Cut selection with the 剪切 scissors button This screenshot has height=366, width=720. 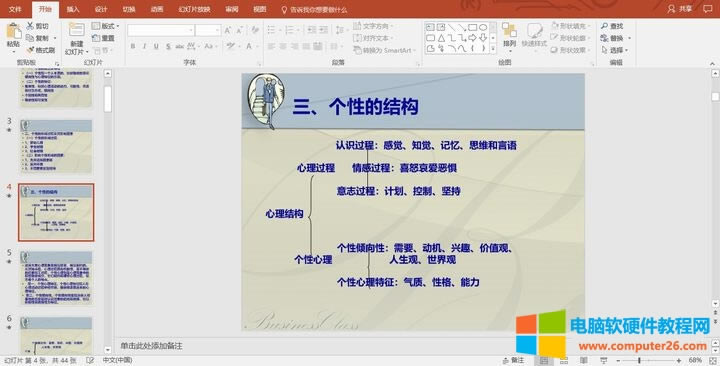click(x=38, y=26)
